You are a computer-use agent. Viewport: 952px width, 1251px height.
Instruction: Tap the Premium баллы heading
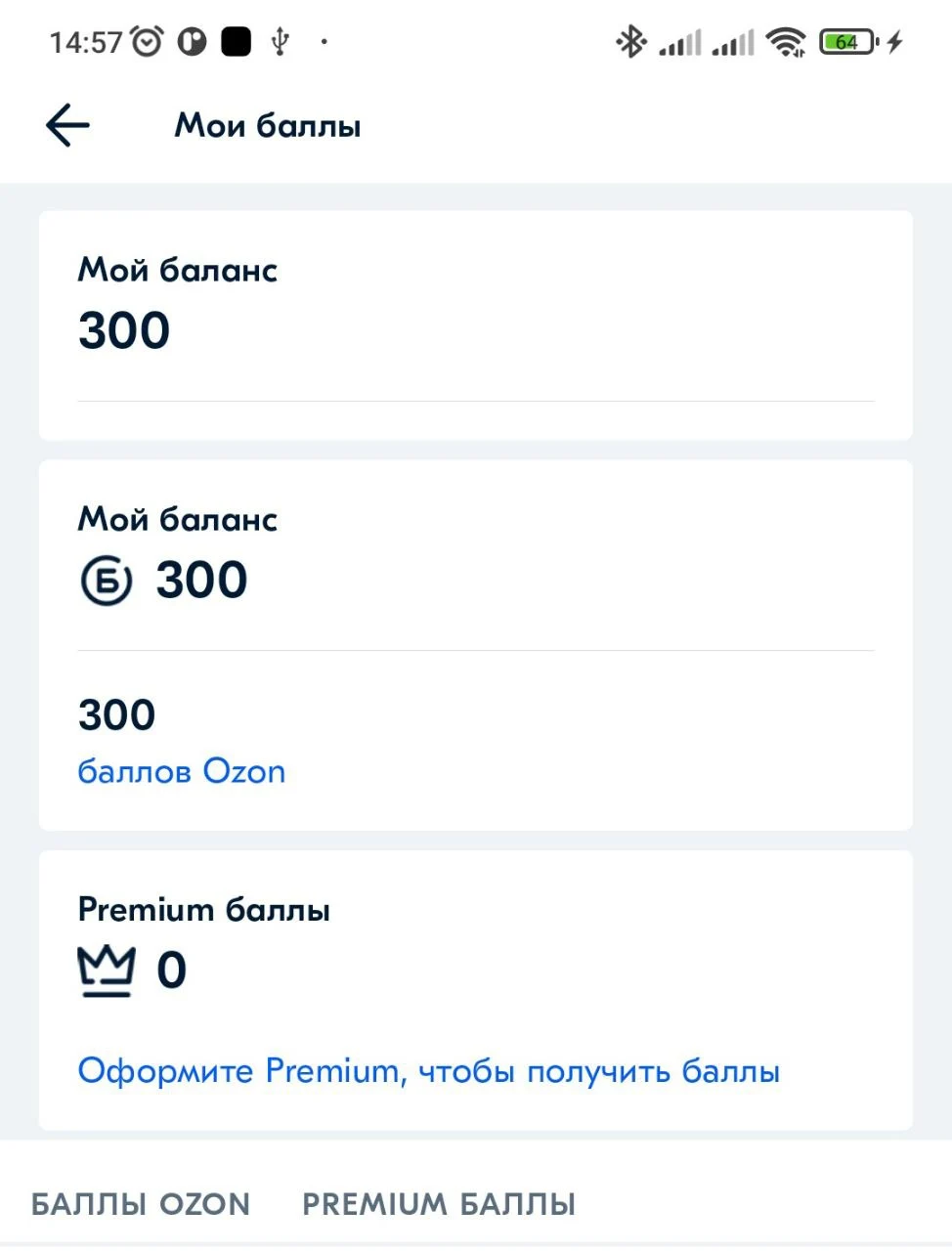(204, 910)
